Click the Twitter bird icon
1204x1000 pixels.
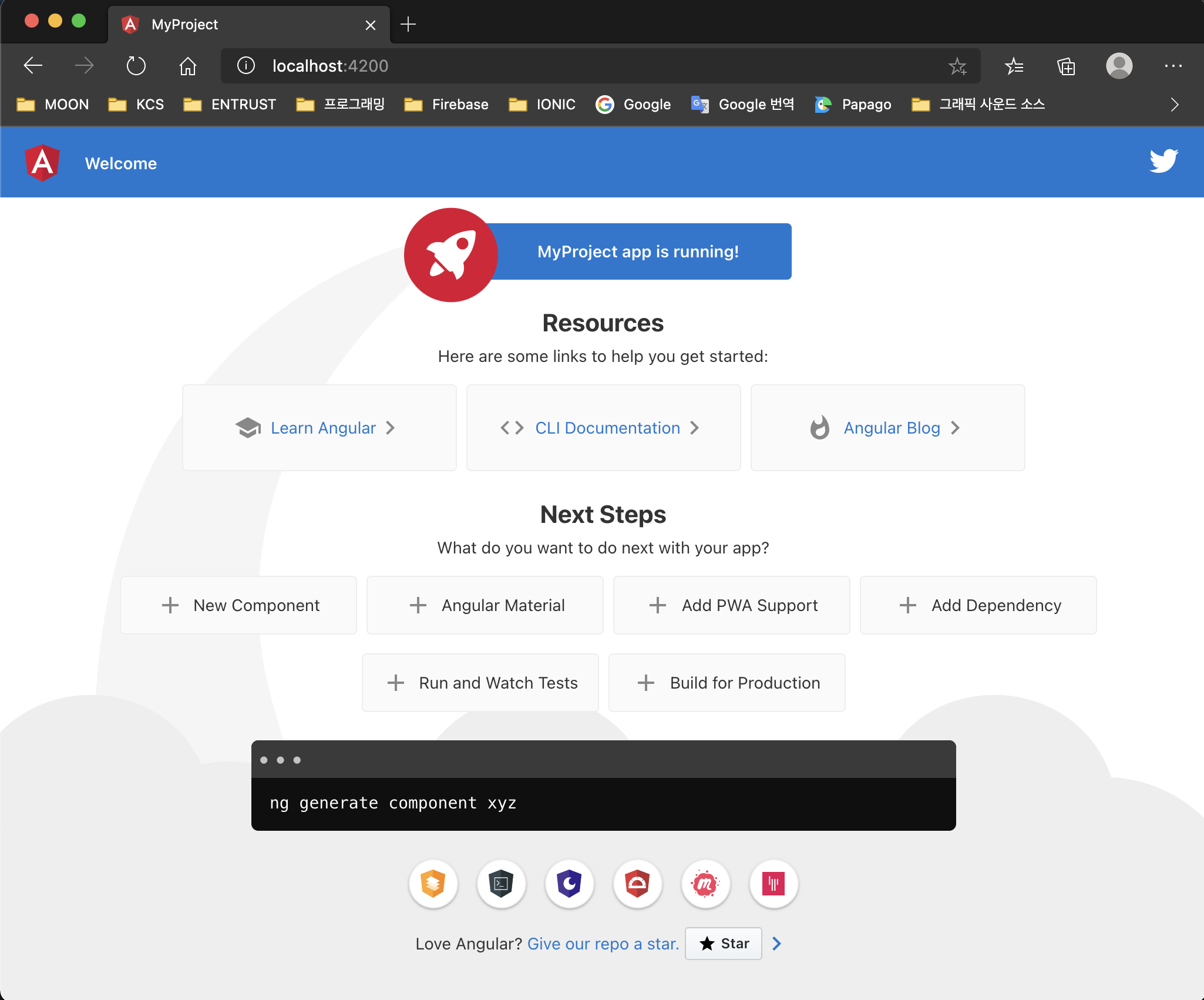[x=1163, y=161]
